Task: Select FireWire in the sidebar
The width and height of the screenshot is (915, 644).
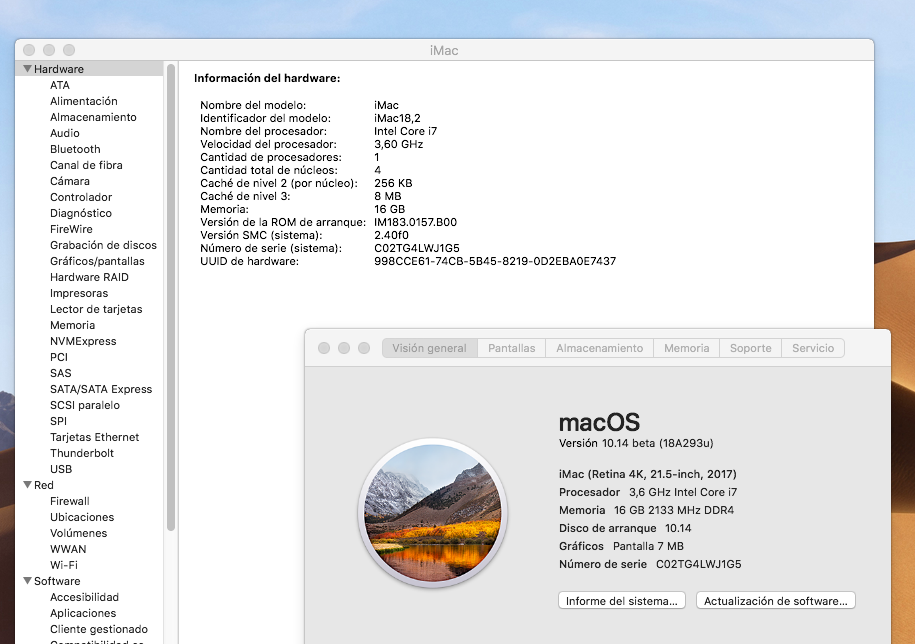Action: click(x=71, y=229)
